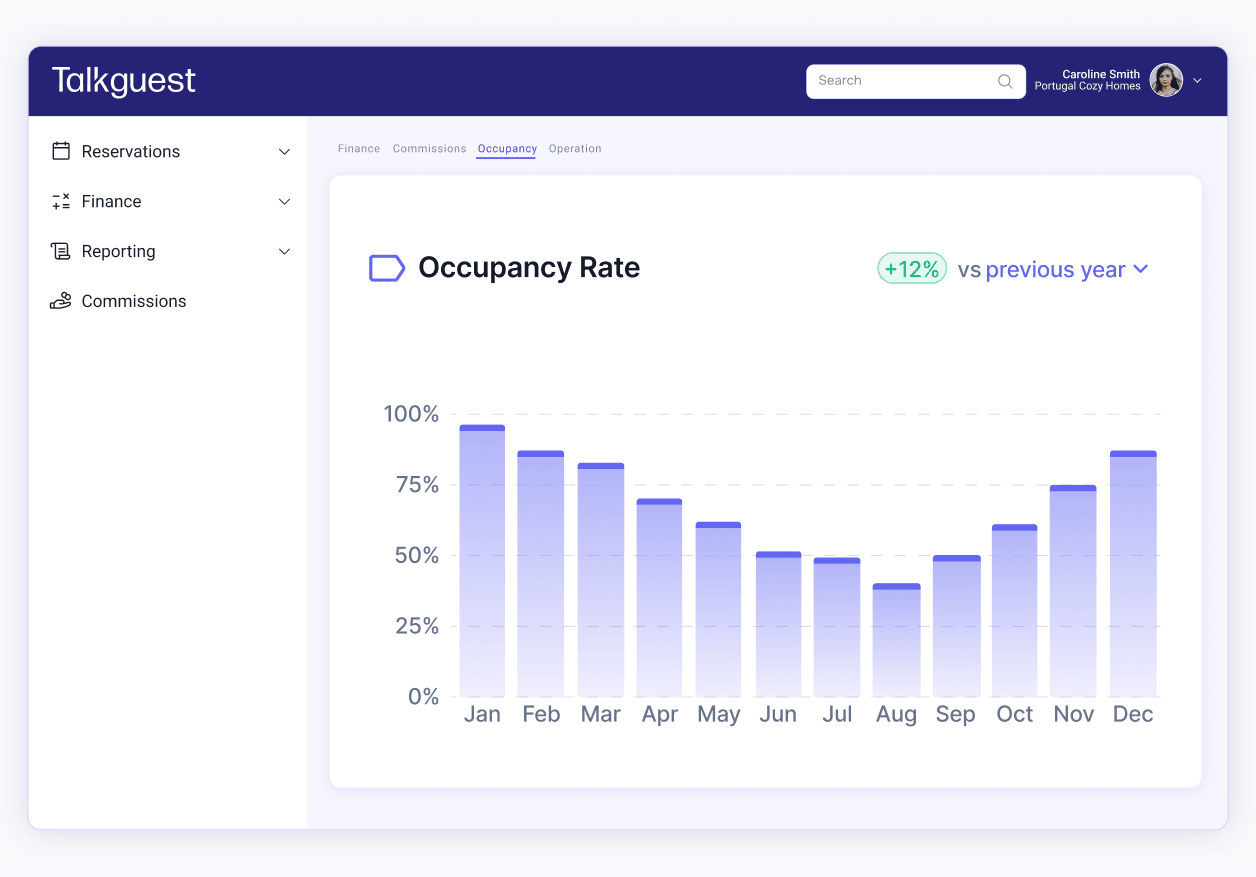
Task: Click the Talkguest logo
Action: 123,80
